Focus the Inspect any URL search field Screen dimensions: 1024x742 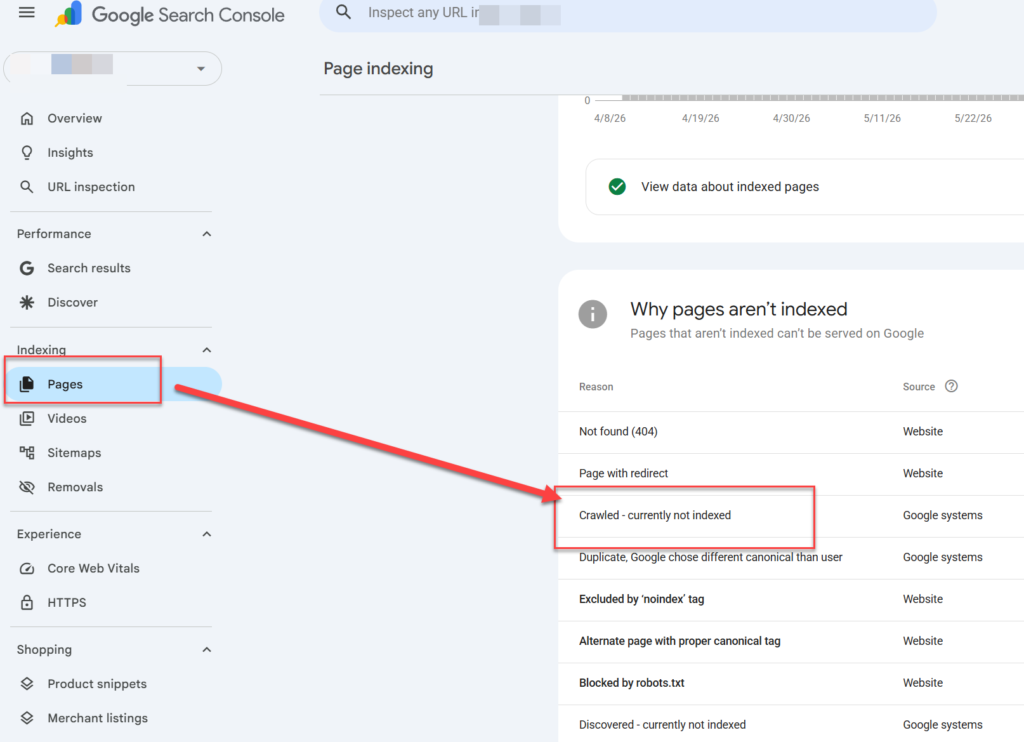click(628, 14)
